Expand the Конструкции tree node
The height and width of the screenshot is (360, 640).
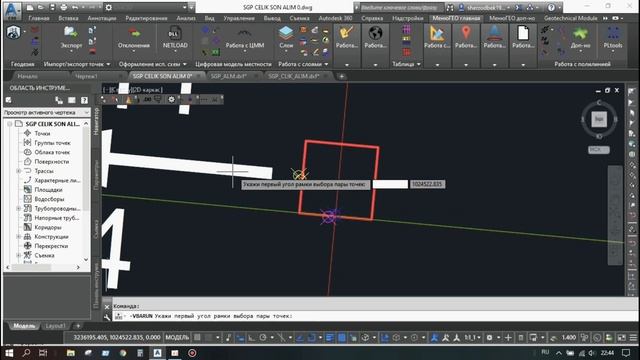(x=19, y=237)
